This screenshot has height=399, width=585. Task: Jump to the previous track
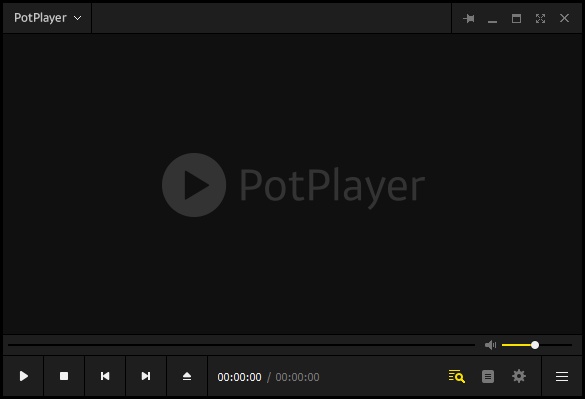(105, 376)
